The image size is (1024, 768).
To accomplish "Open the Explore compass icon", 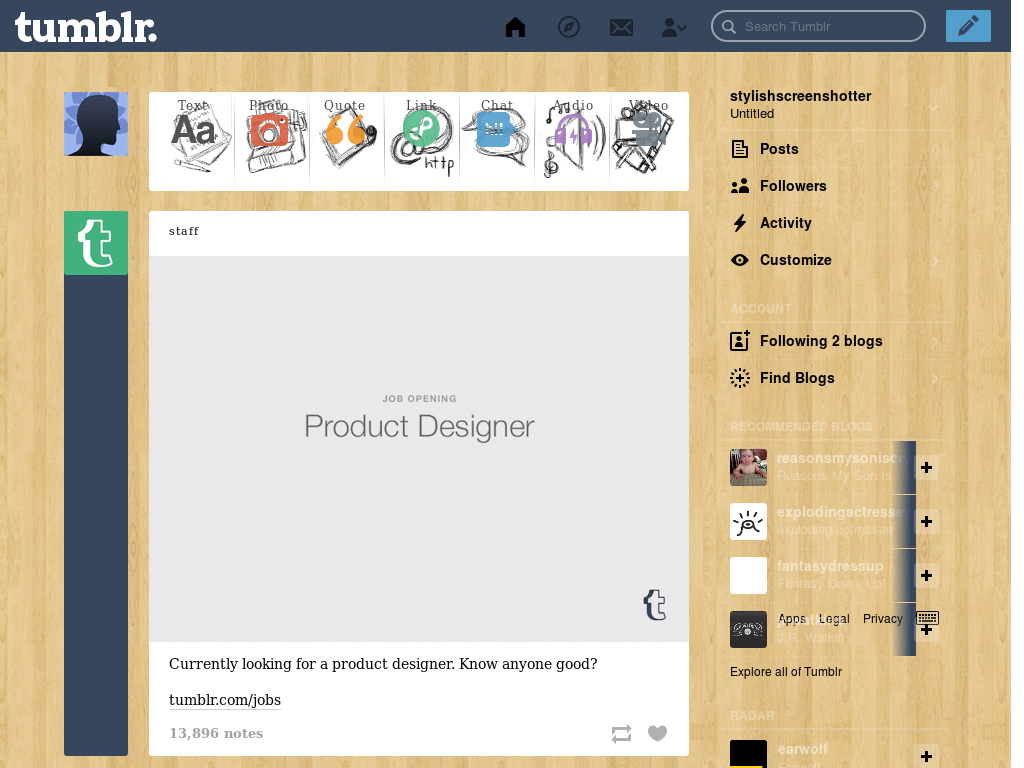I will 569,27.
